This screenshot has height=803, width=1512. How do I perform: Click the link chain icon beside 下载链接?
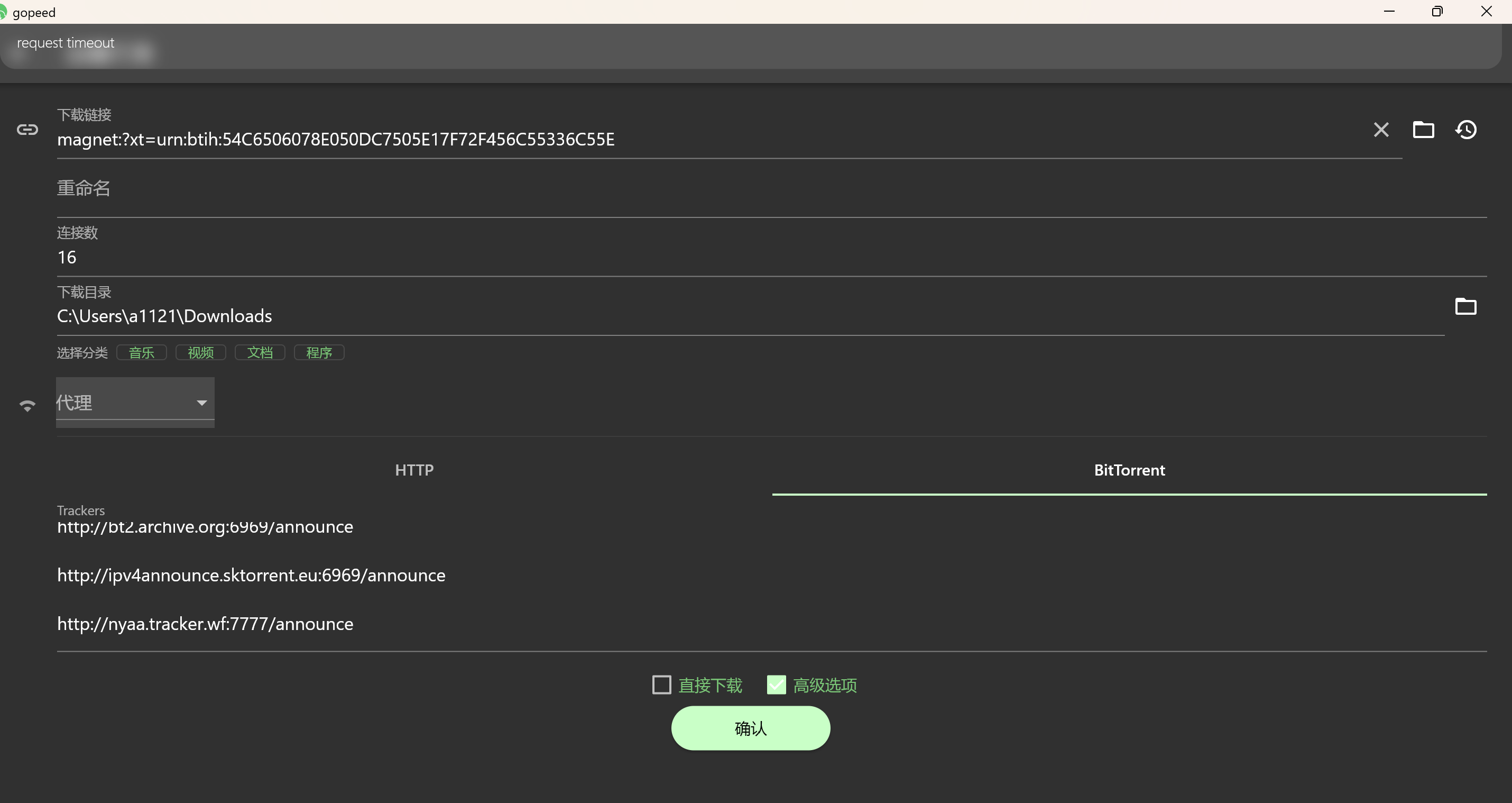pos(27,129)
